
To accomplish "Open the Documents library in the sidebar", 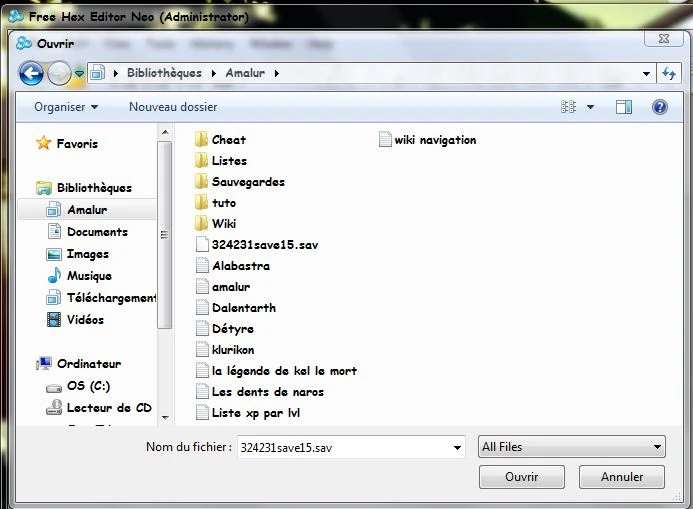I will click(x=88, y=232).
